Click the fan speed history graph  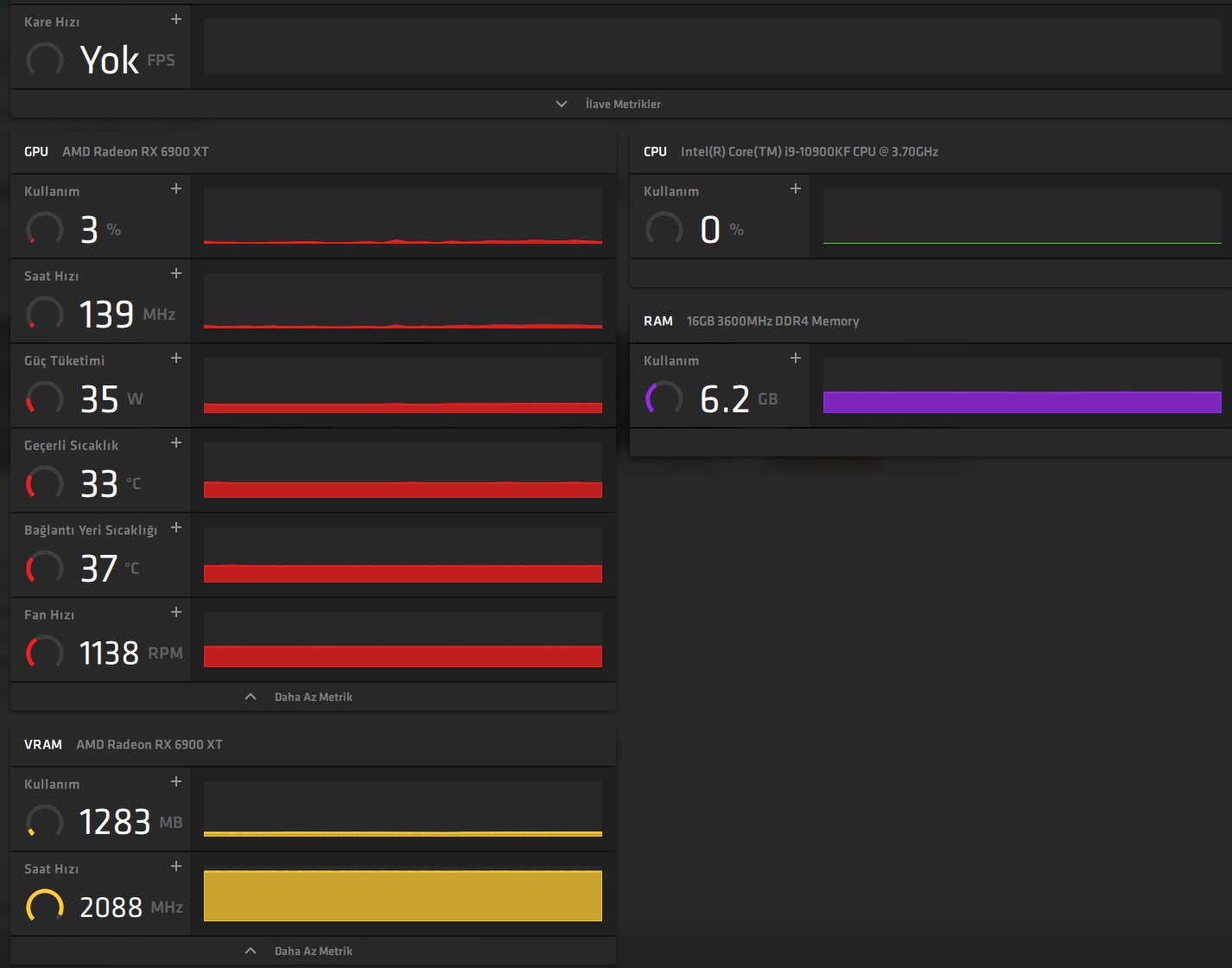click(x=403, y=640)
